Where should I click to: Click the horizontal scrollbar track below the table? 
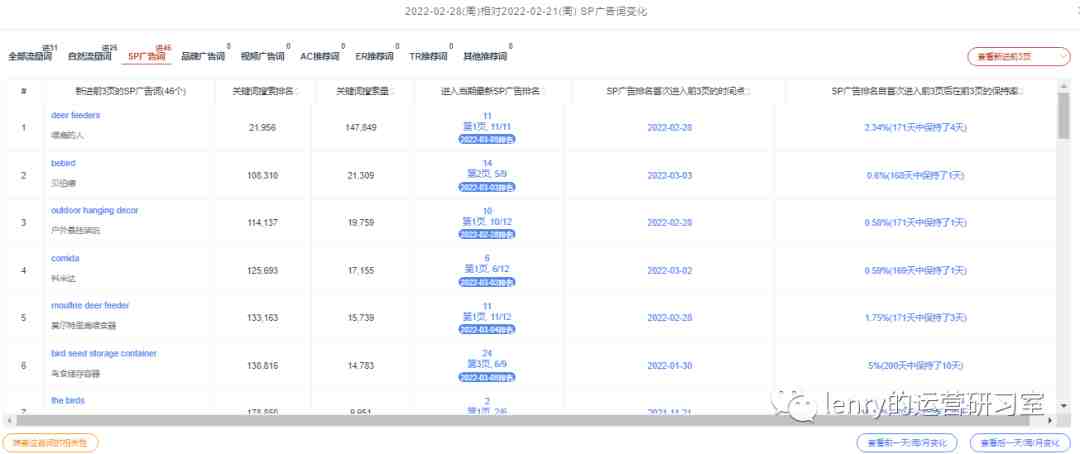530,420
